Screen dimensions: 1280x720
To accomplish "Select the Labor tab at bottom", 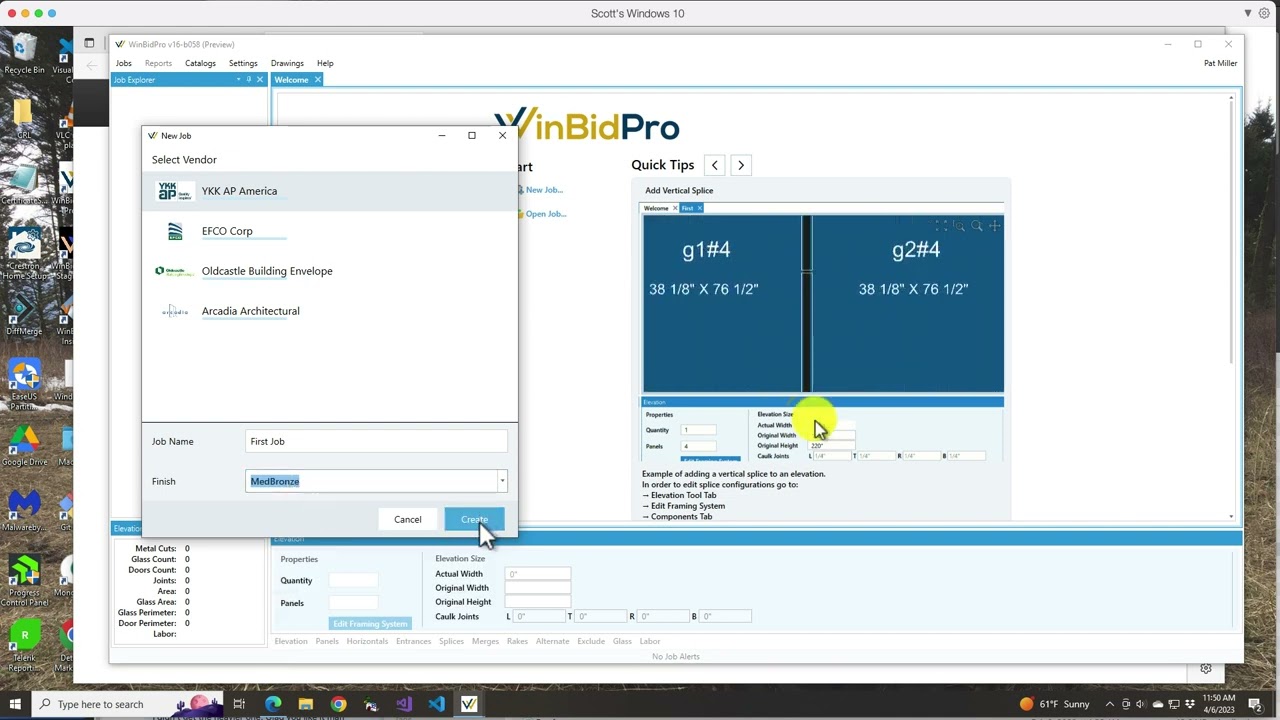I will pyautogui.click(x=650, y=641).
